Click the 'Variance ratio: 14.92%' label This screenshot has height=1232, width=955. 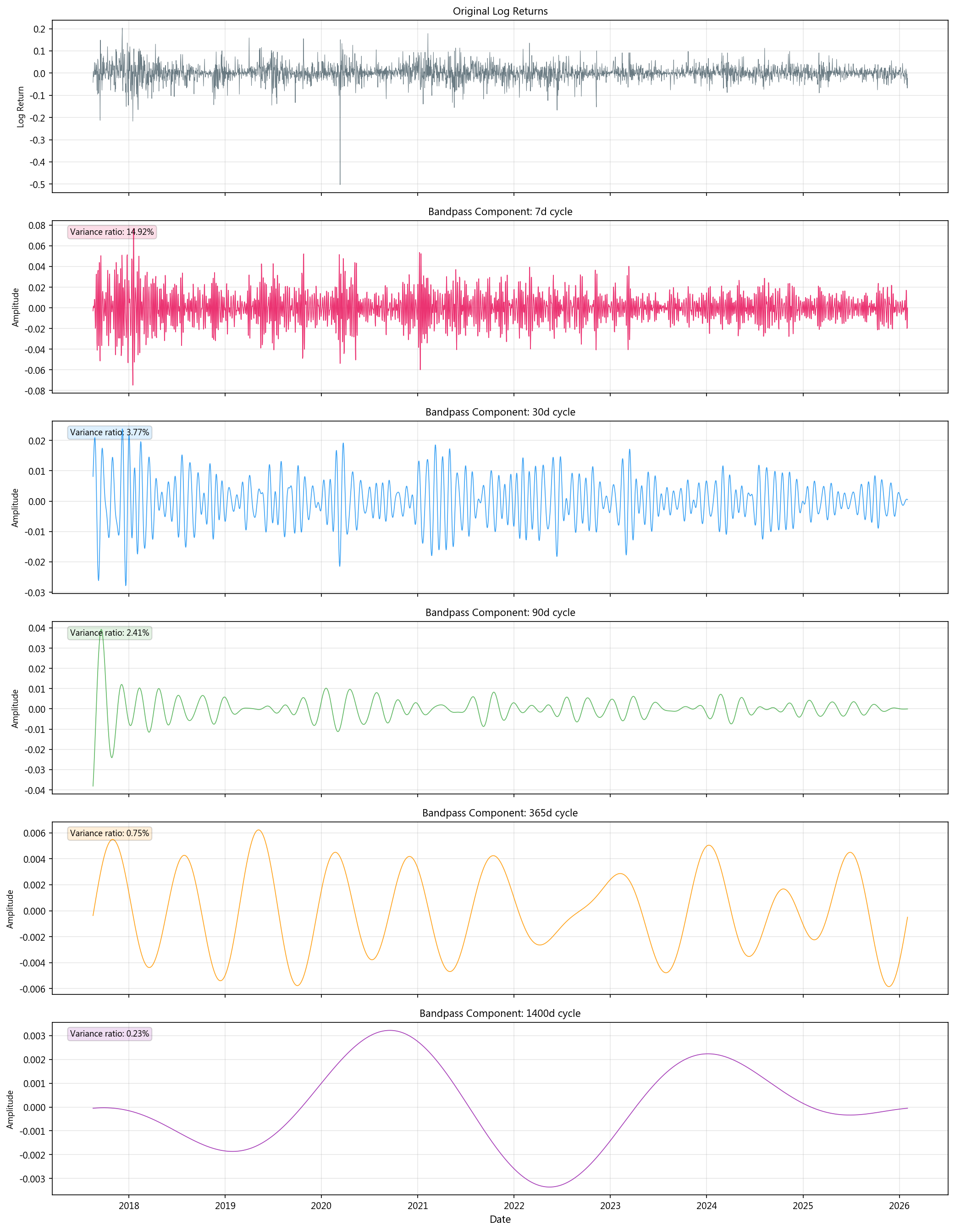(x=111, y=232)
